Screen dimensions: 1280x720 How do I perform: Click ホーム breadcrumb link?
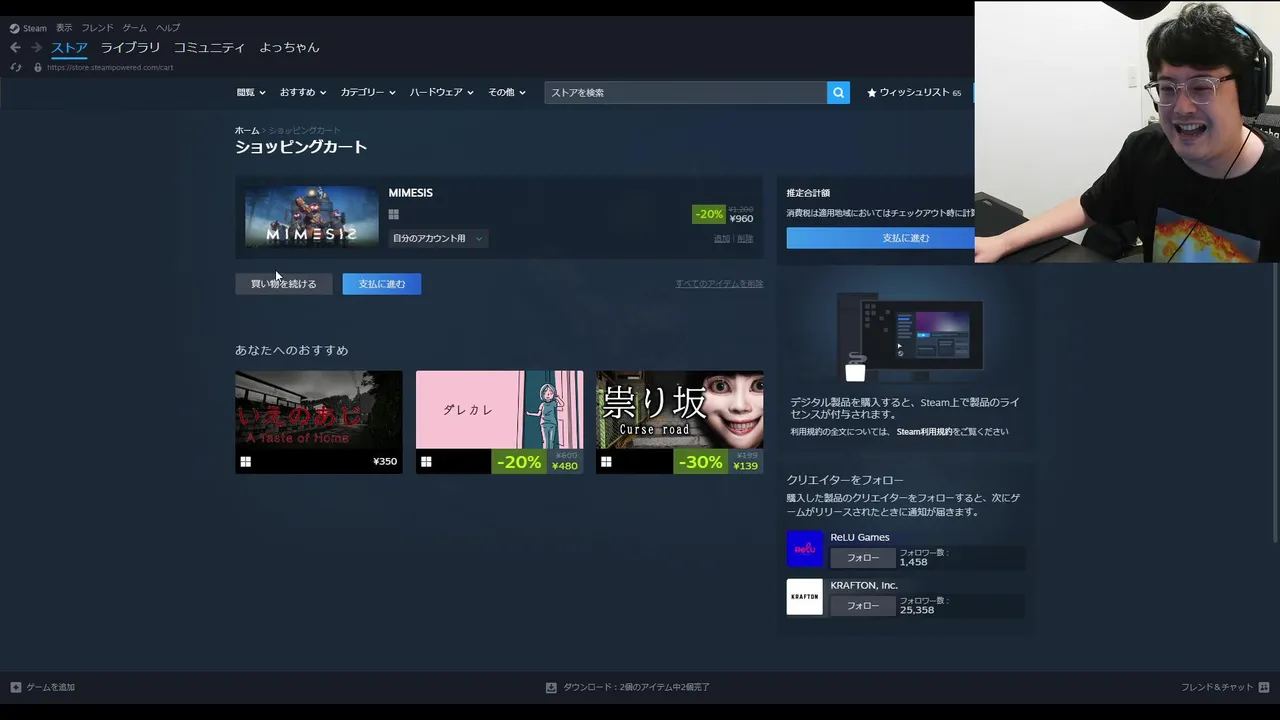(x=247, y=131)
